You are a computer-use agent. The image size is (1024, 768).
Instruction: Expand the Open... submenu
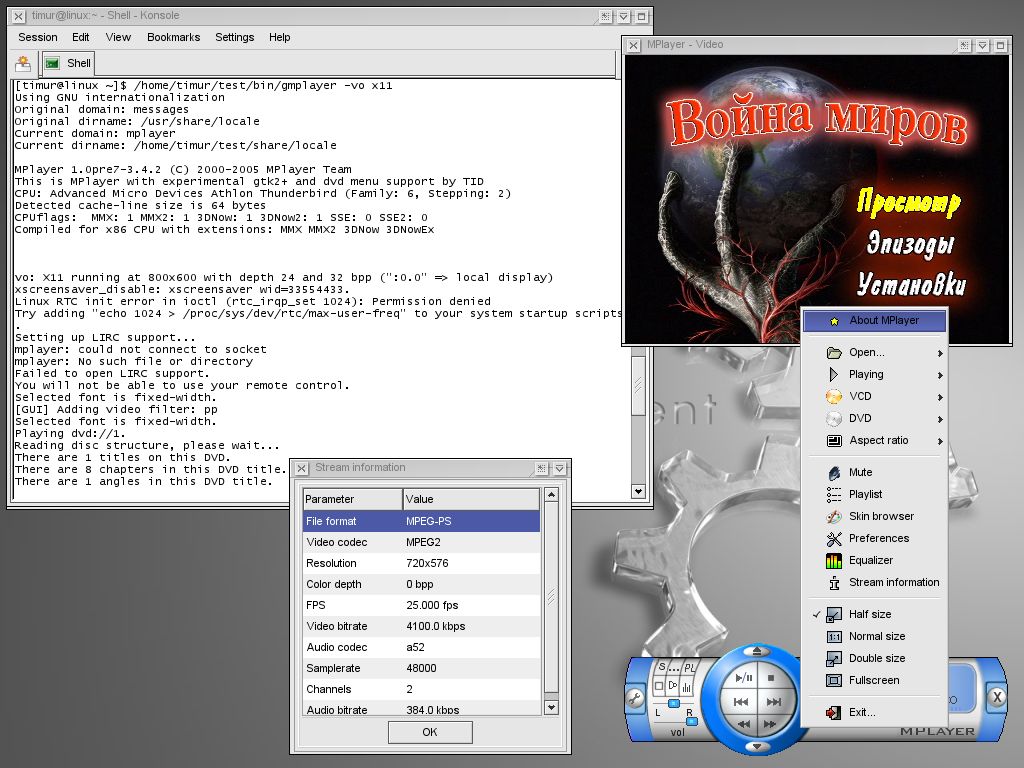874,352
